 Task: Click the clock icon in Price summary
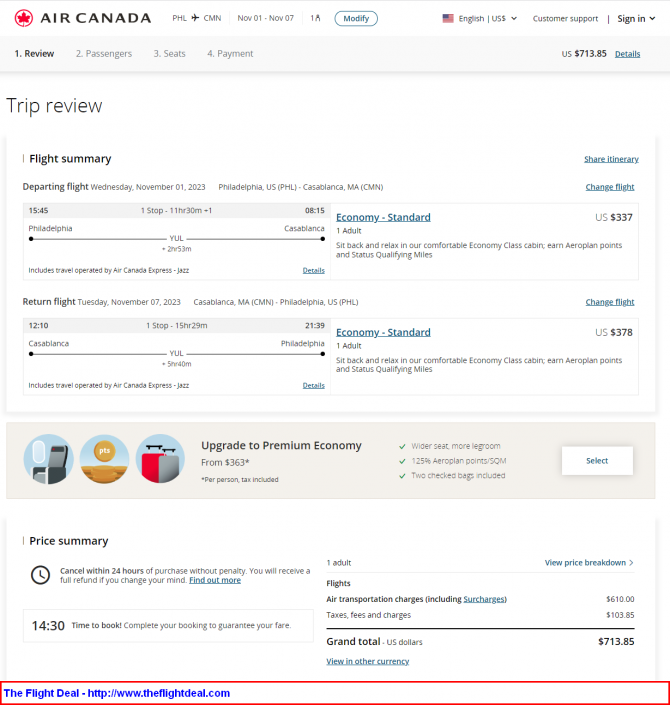[x=40, y=575]
